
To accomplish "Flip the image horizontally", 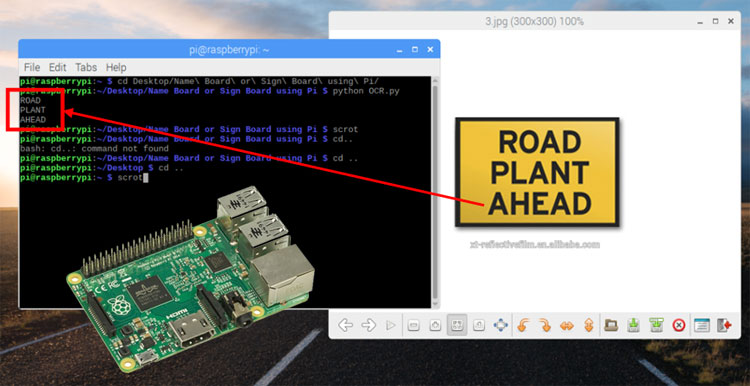I will 567,326.
